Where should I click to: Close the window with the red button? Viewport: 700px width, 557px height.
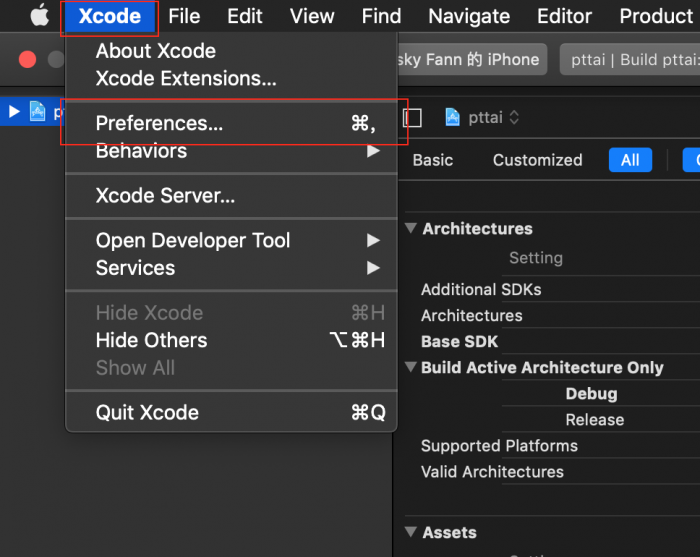27,60
